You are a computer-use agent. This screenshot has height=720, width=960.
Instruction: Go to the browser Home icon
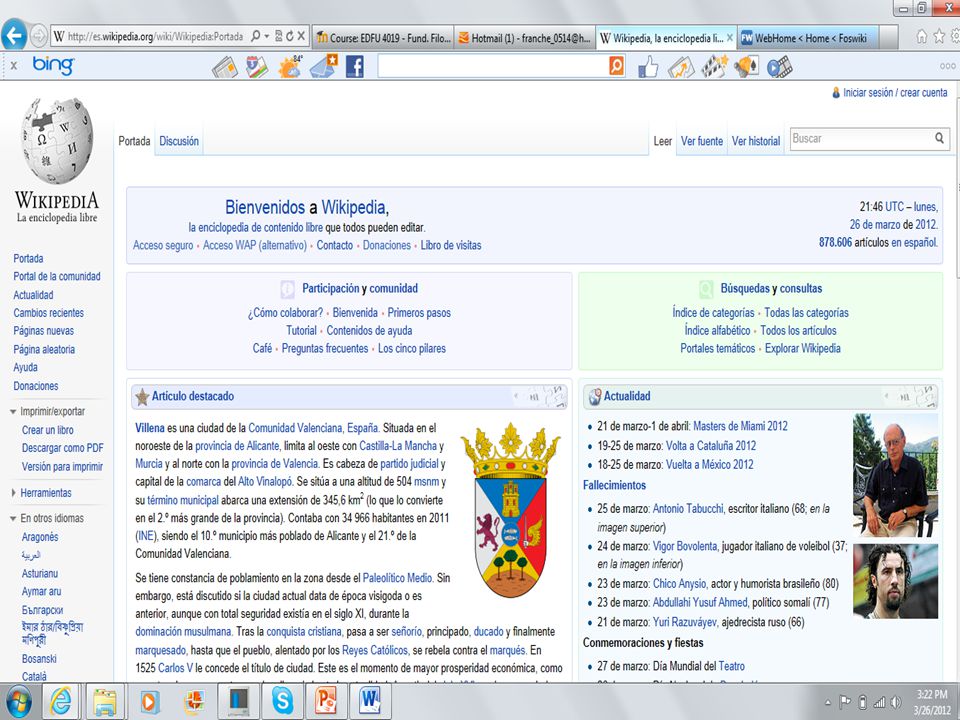coord(921,37)
